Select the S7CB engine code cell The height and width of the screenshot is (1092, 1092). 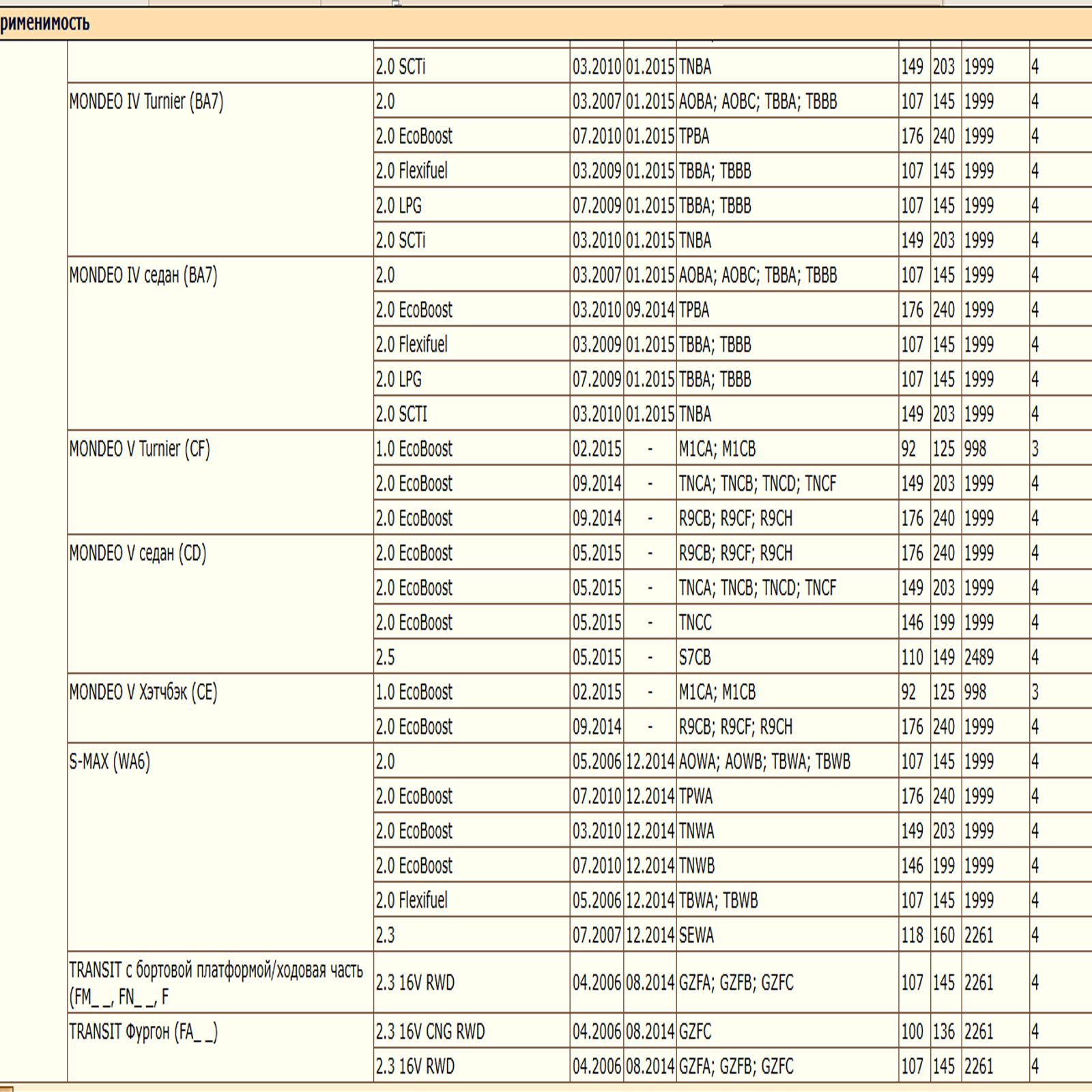695,658
